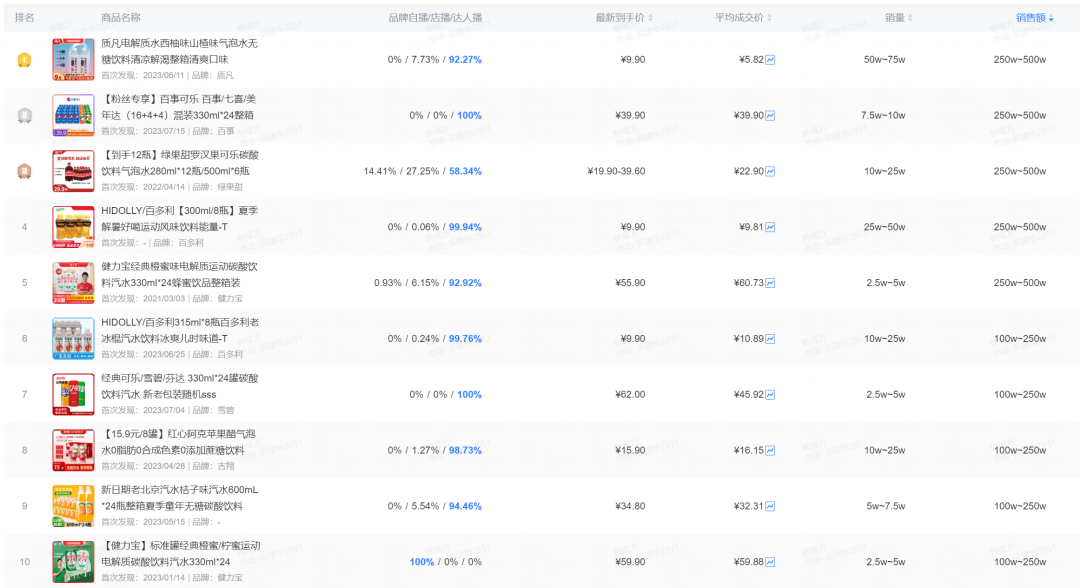1080x588 pixels.
Task: Open the 红心阿克苹果醋气泡水 product thumbnail
Action: tap(73, 450)
